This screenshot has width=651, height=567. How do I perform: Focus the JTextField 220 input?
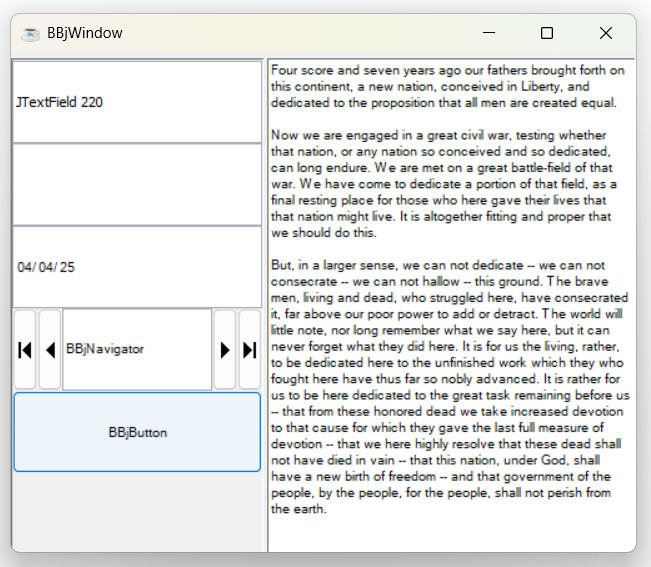coord(136,102)
